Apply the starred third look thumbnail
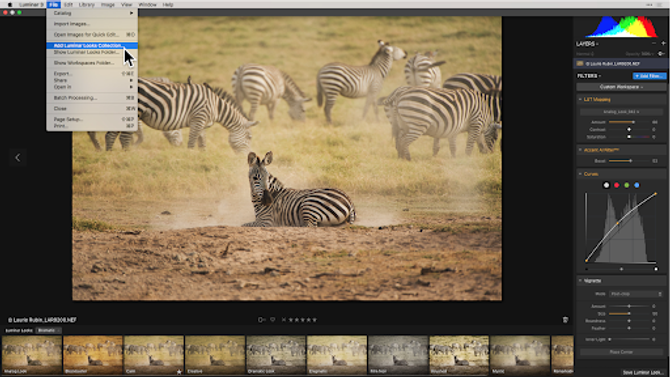This screenshot has height=377, width=670. (x=154, y=355)
